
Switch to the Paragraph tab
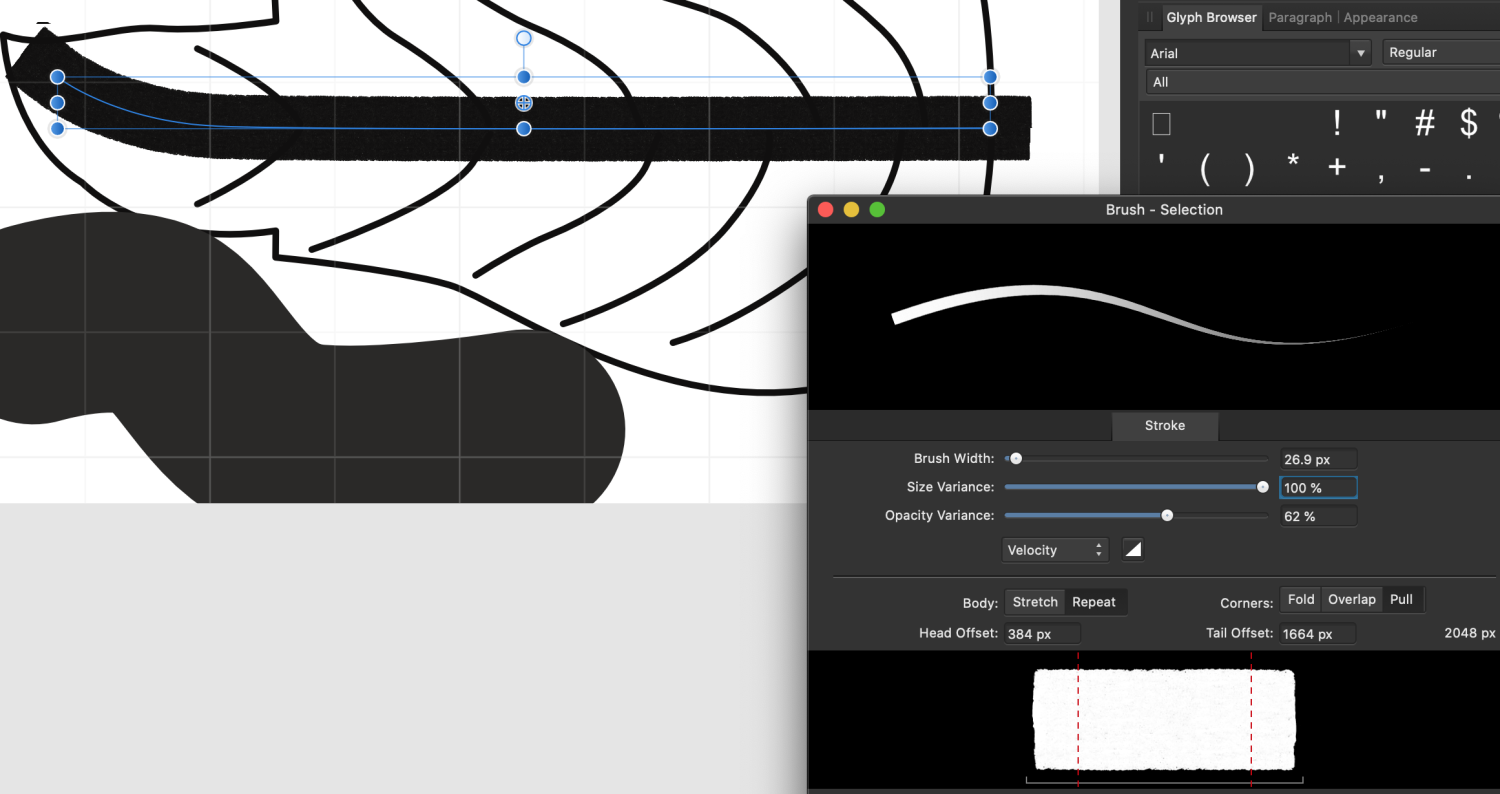pos(1300,17)
